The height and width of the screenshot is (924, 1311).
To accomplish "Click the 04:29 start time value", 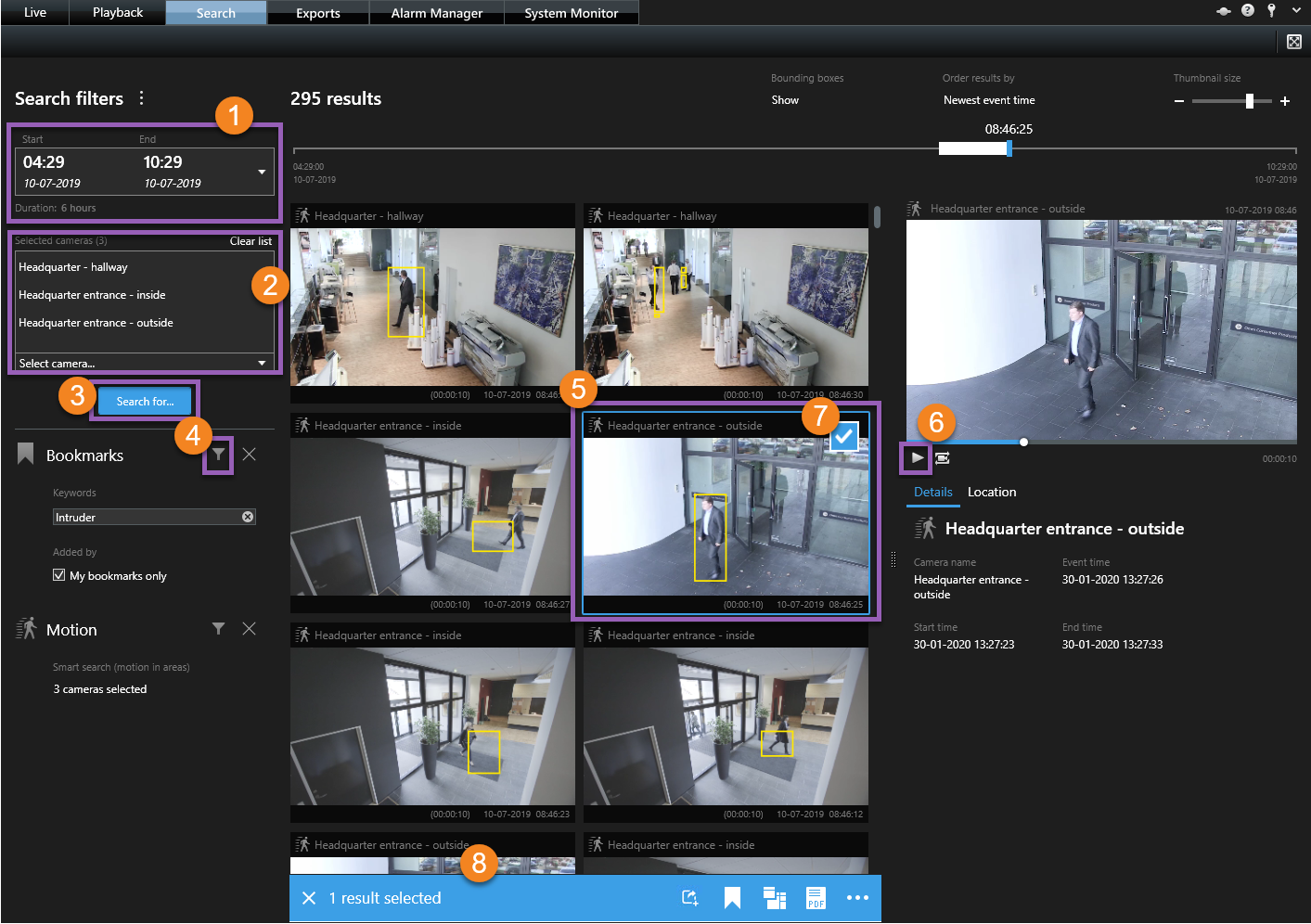I will [x=44, y=162].
